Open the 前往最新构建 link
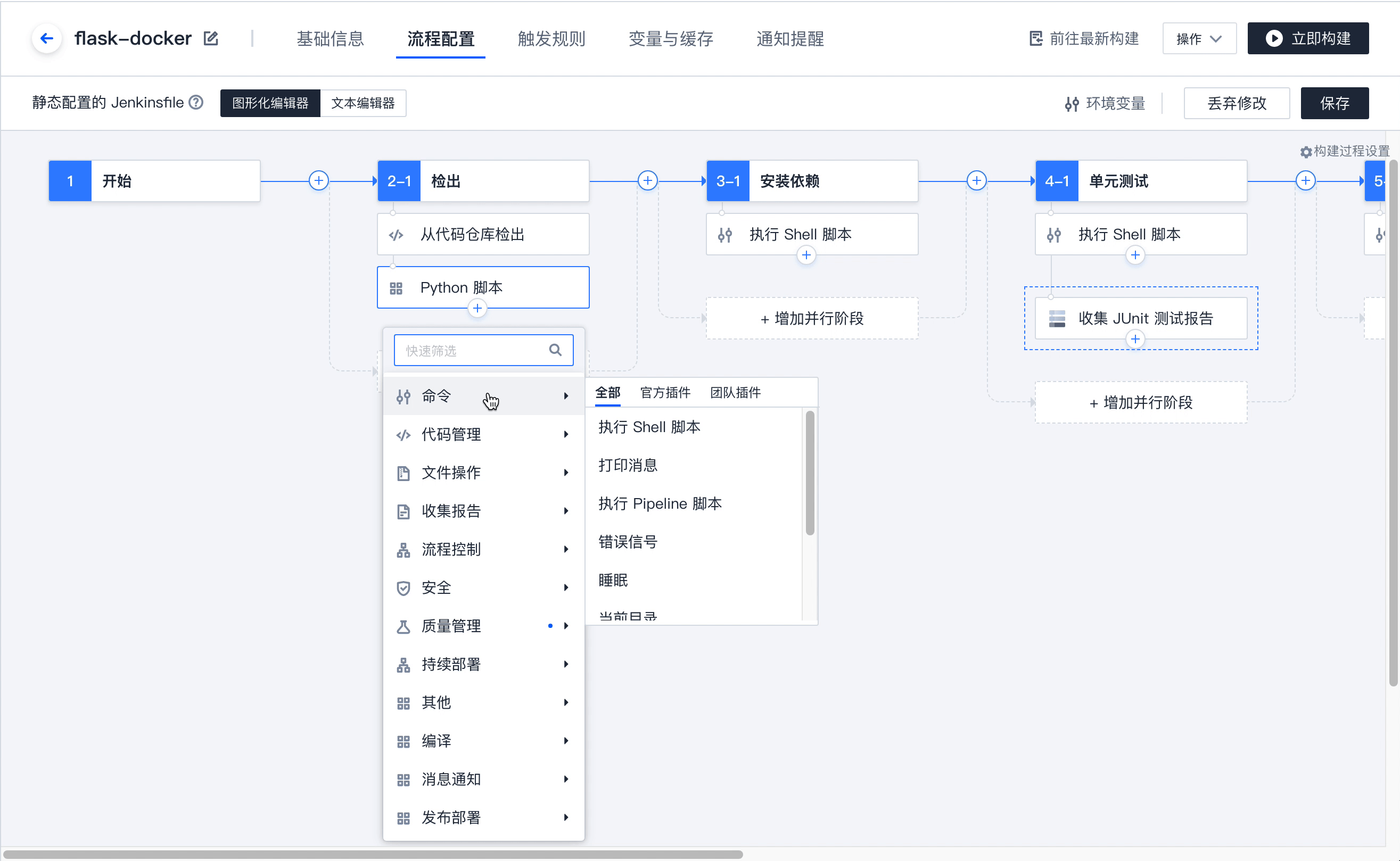The image size is (1400, 861). coord(1084,38)
